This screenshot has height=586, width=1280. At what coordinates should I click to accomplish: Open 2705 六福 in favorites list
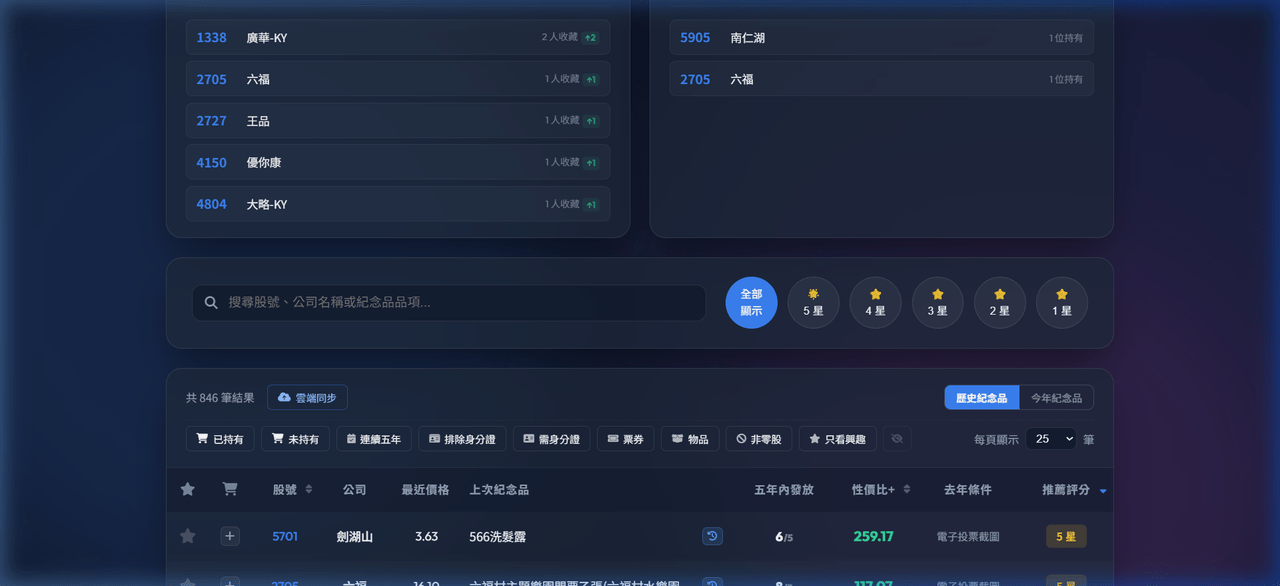[x=398, y=79]
